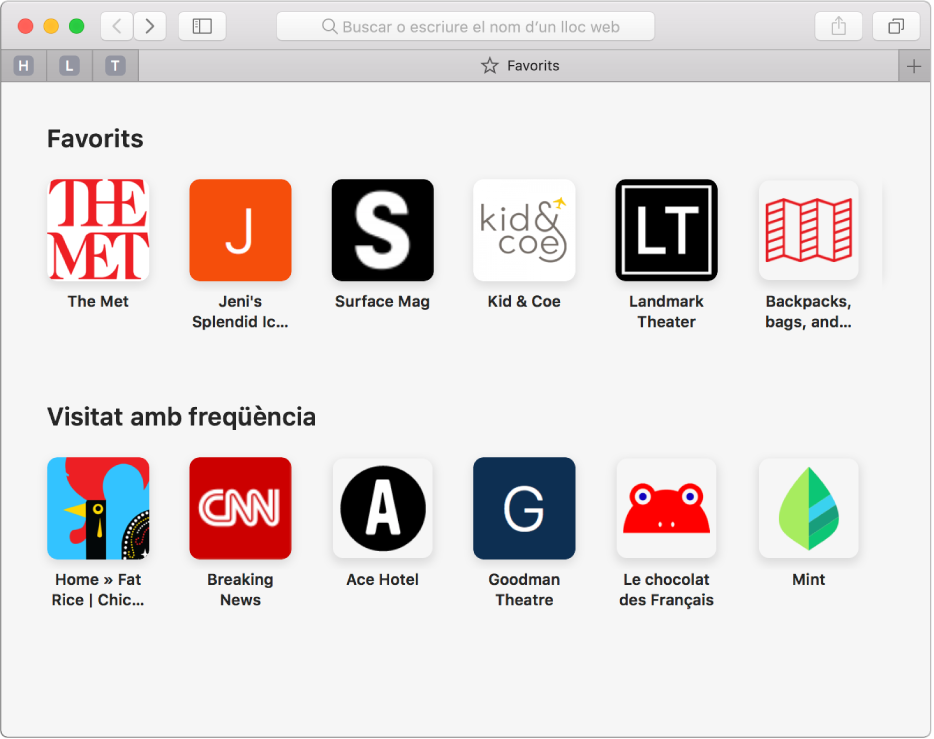Image resolution: width=934 pixels, height=739 pixels.
Task: Close the window with the red button
Action: click(25, 26)
